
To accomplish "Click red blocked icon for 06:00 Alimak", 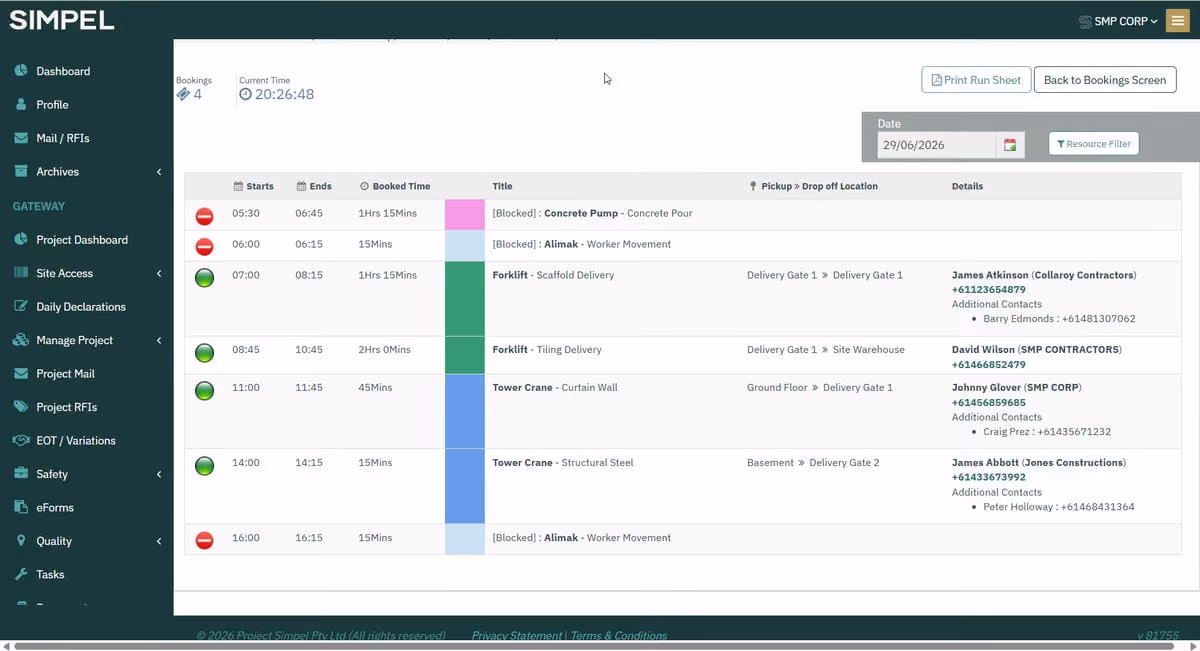I will pos(204,246).
